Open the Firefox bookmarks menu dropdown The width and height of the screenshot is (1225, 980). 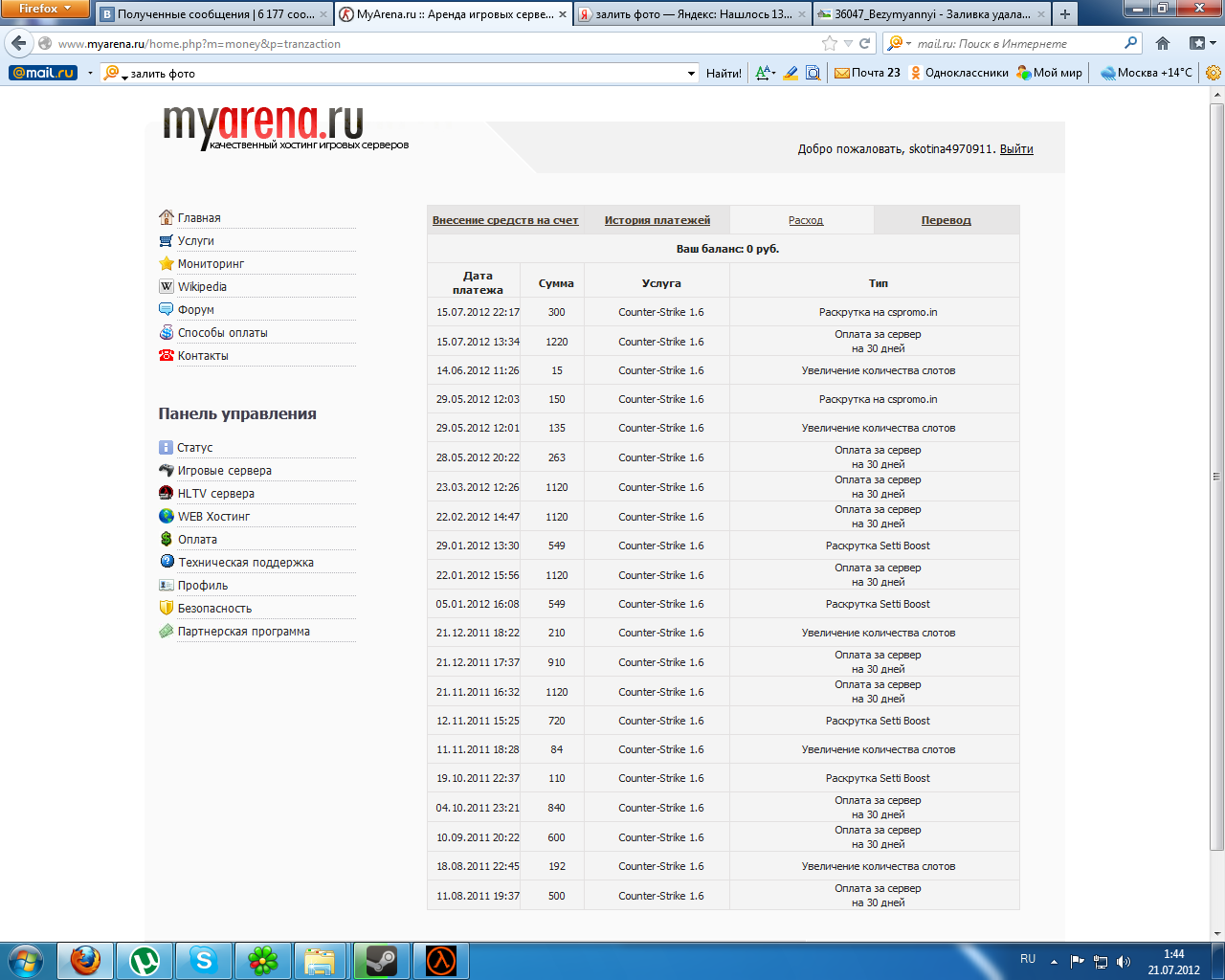click(1202, 43)
